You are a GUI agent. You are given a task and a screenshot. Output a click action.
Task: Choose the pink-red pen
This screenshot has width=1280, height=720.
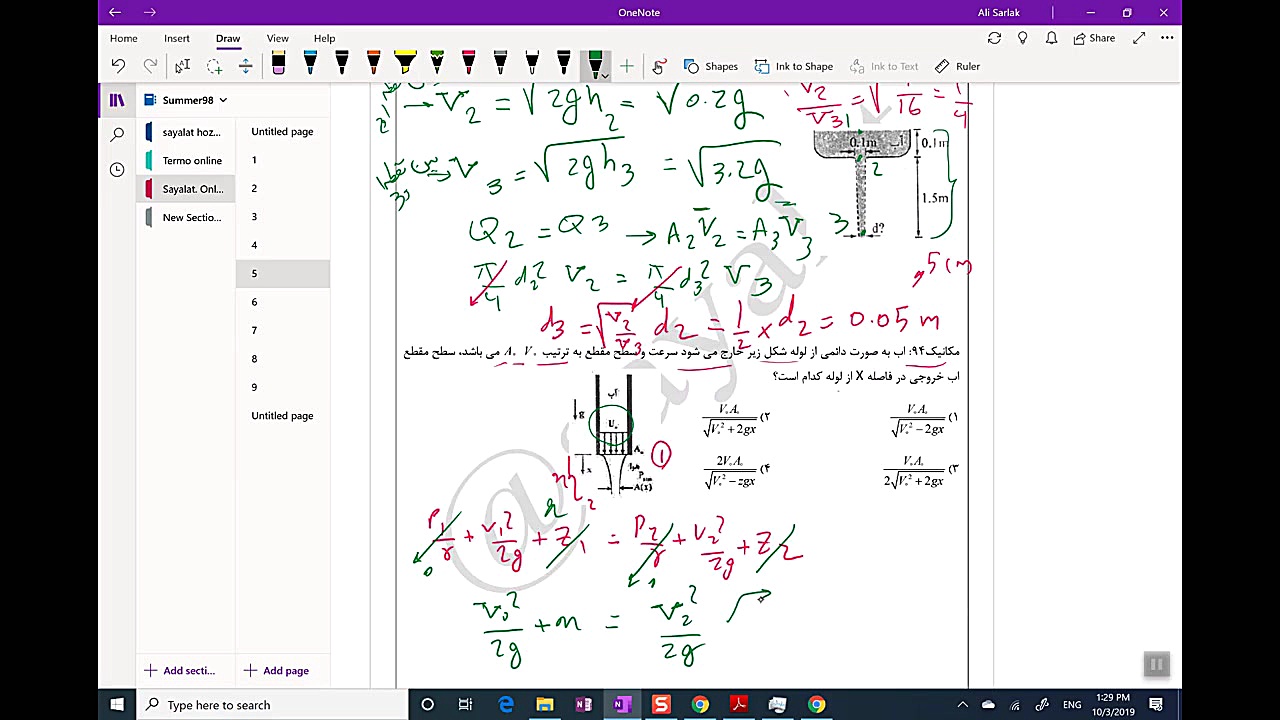tap(468, 65)
